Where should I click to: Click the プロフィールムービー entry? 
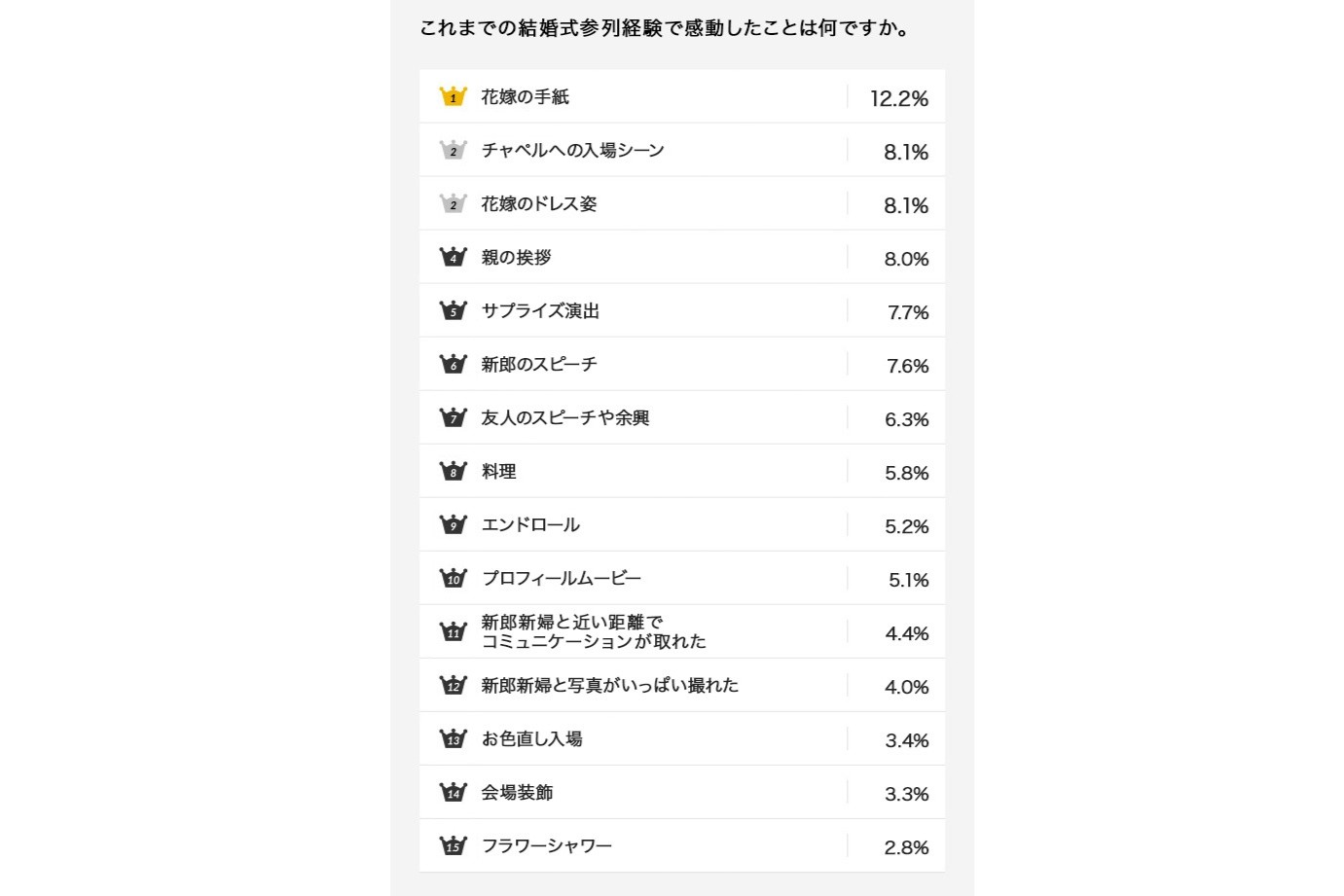click(x=562, y=578)
